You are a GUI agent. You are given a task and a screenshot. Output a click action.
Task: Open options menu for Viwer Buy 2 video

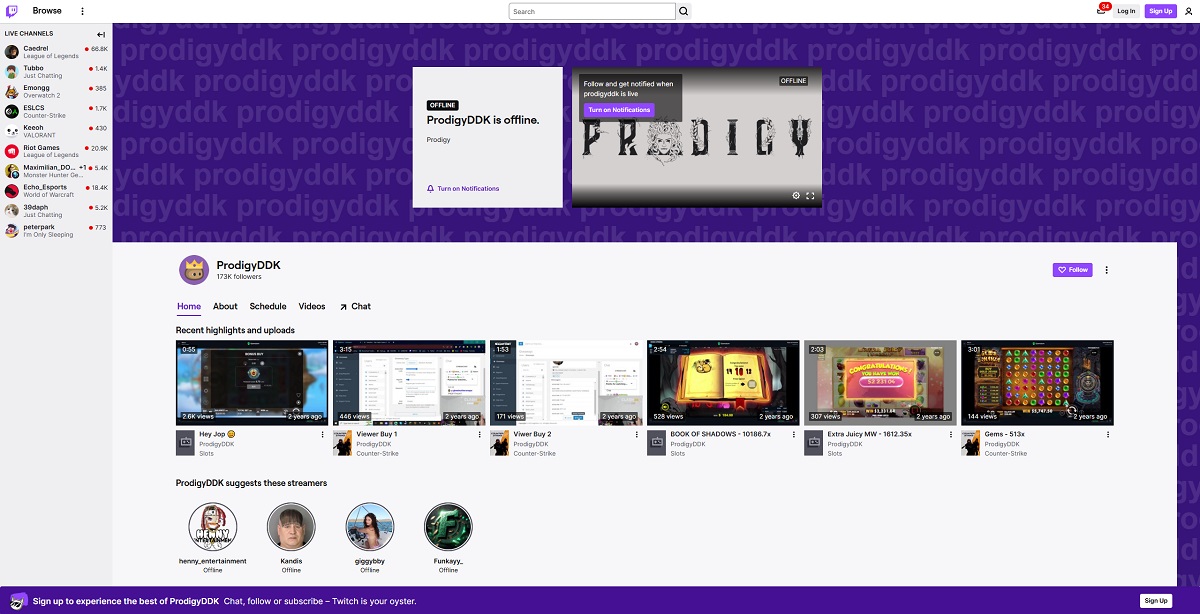coord(636,435)
